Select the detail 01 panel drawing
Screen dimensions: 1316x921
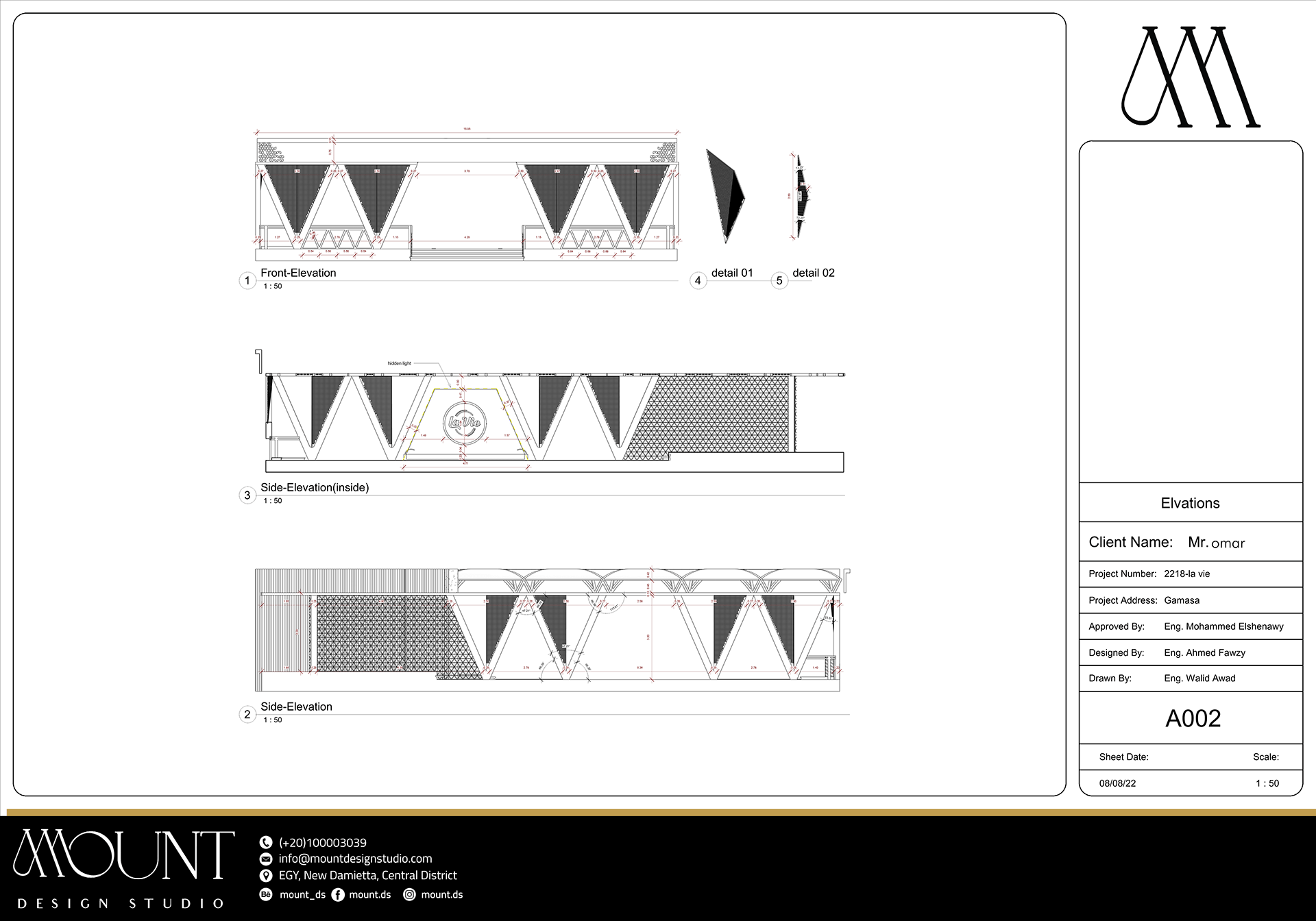tap(726, 196)
